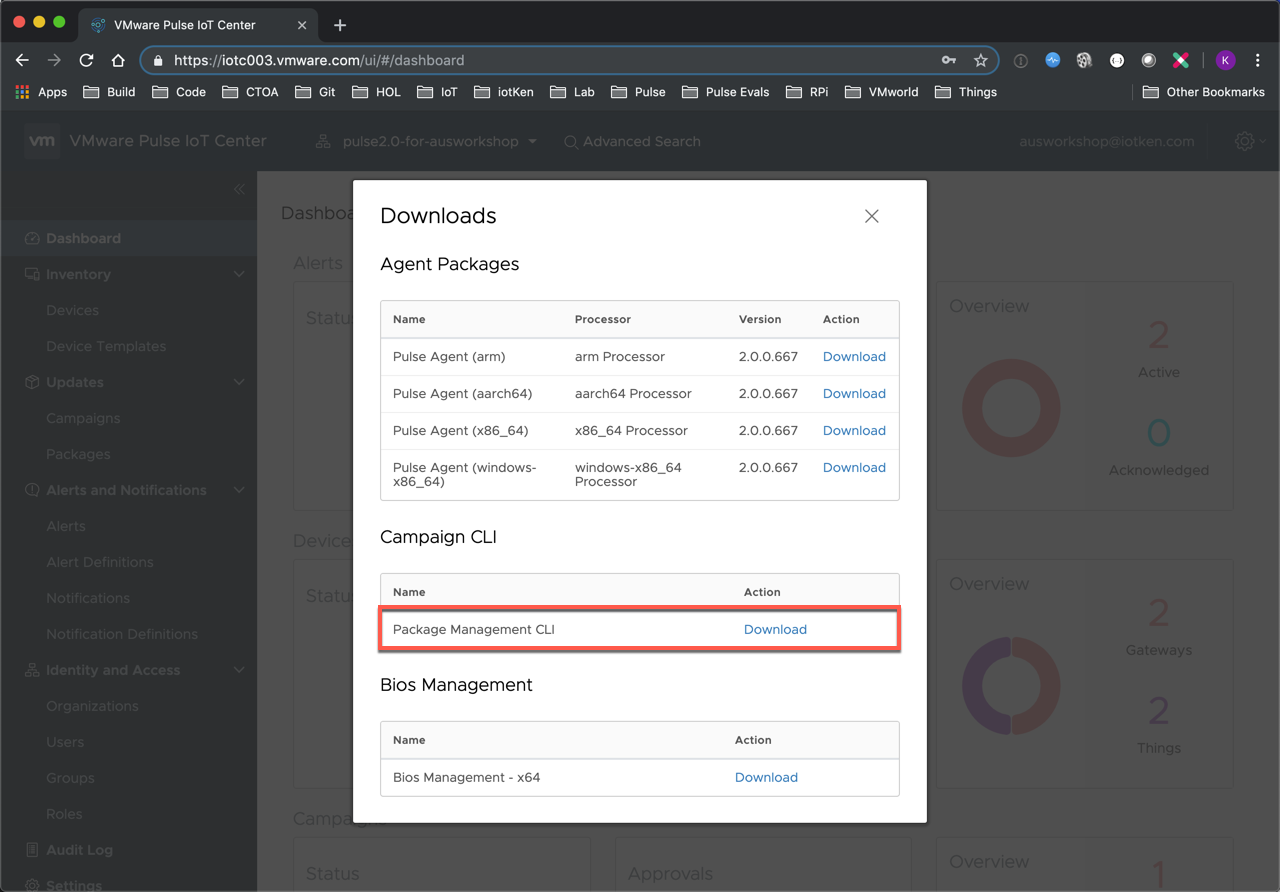Open the Lab bookmarks folder
Viewport: 1280px width, 892px height.
pos(572,92)
